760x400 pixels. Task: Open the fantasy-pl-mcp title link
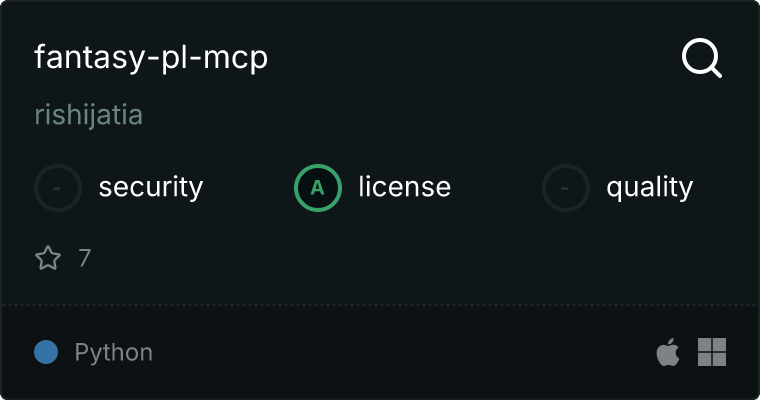pos(151,57)
